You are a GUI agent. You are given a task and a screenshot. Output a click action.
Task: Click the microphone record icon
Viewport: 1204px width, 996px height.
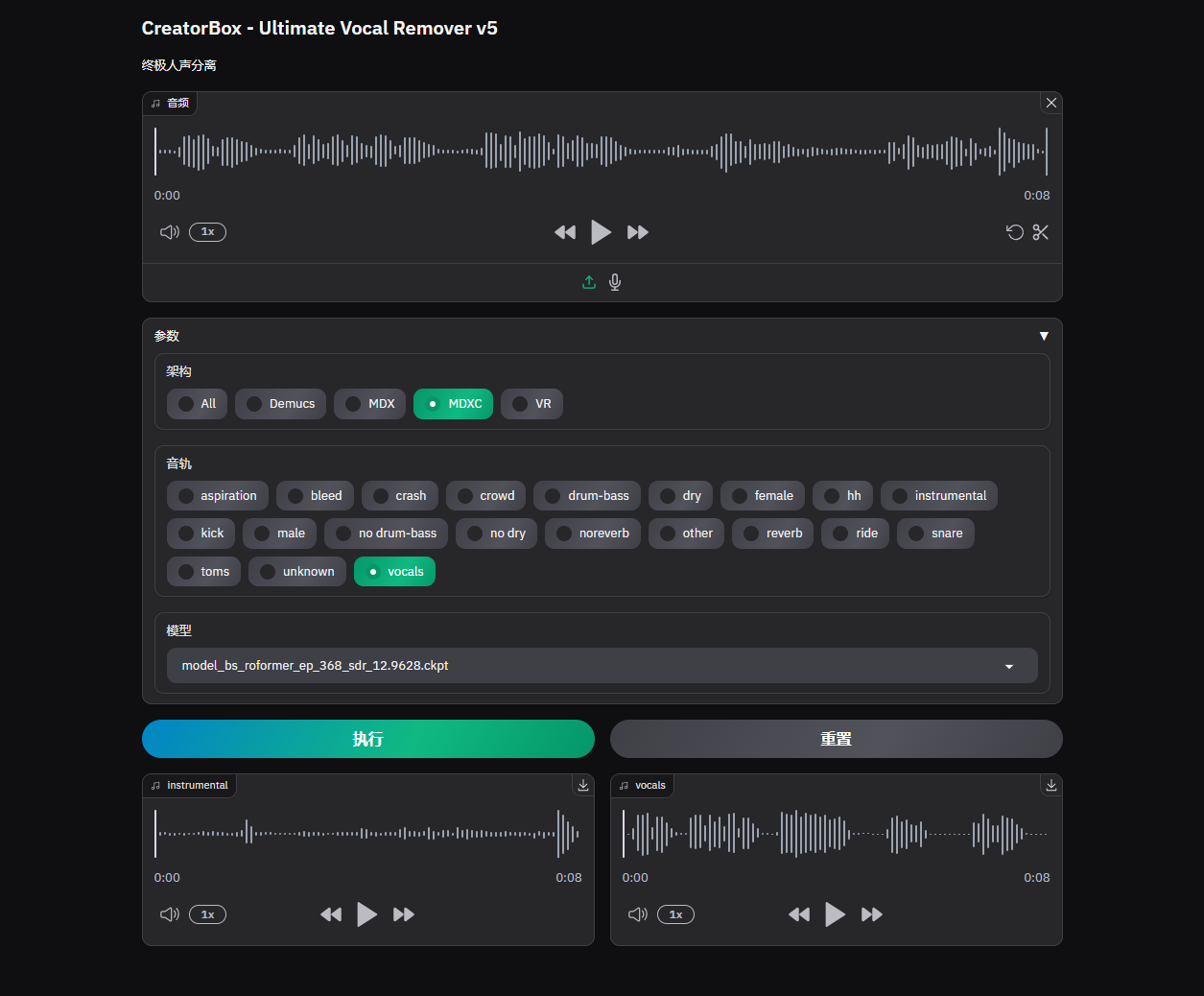click(615, 282)
